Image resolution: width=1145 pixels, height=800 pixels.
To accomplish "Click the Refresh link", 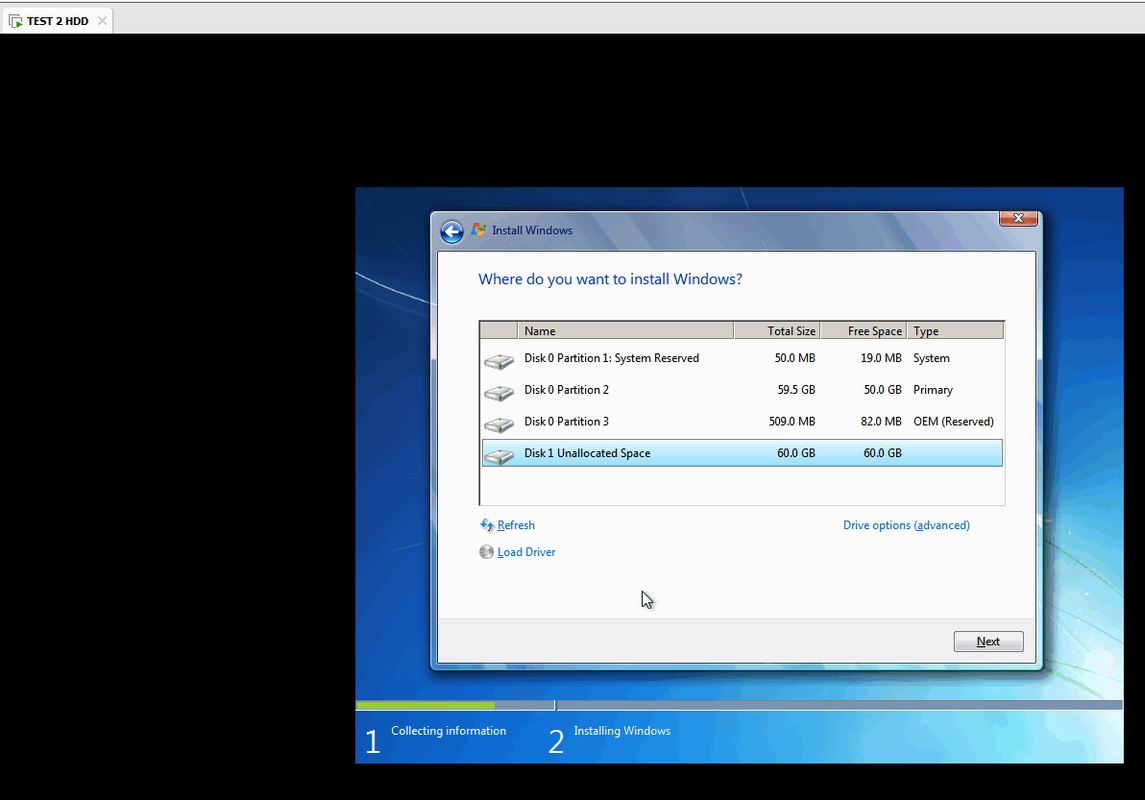I will [516, 525].
